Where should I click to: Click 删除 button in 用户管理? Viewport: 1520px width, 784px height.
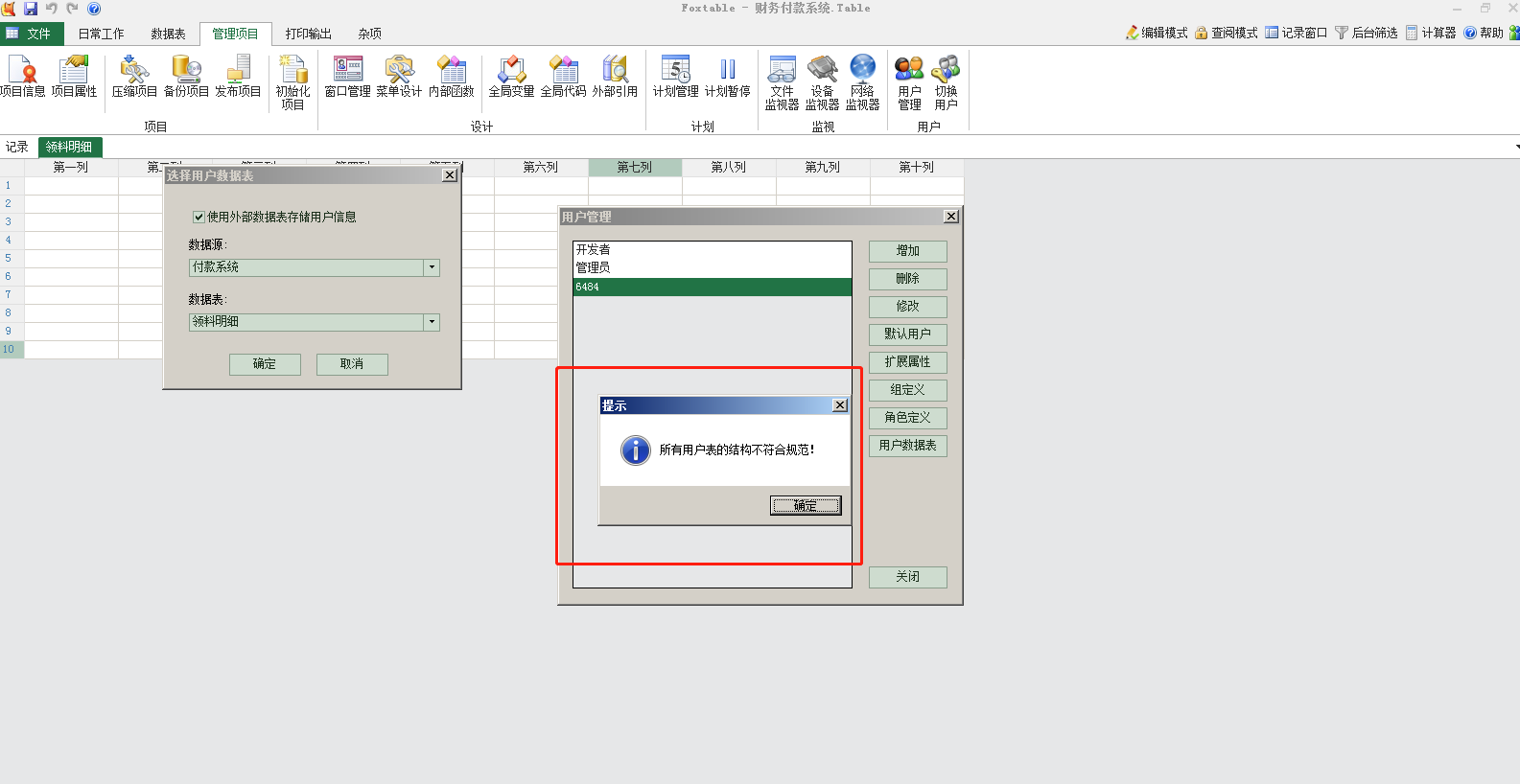tap(908, 279)
